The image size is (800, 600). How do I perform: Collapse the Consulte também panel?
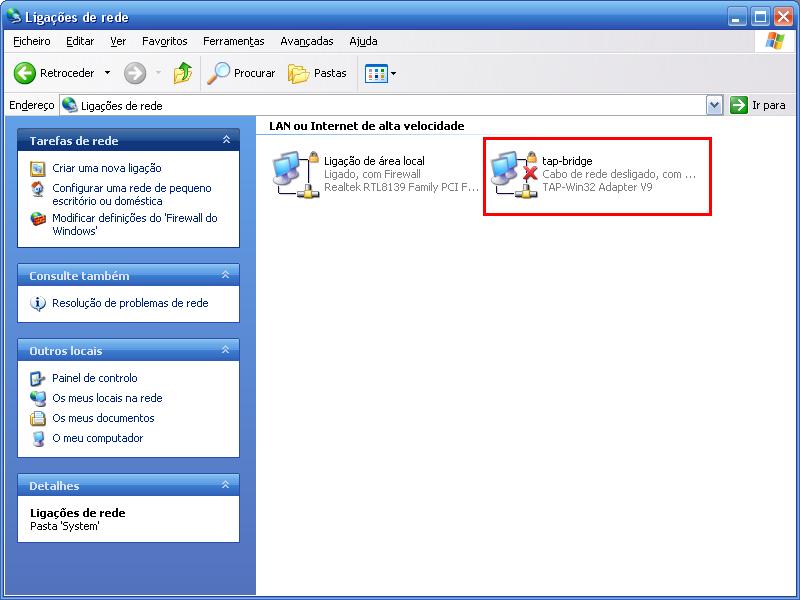(226, 275)
